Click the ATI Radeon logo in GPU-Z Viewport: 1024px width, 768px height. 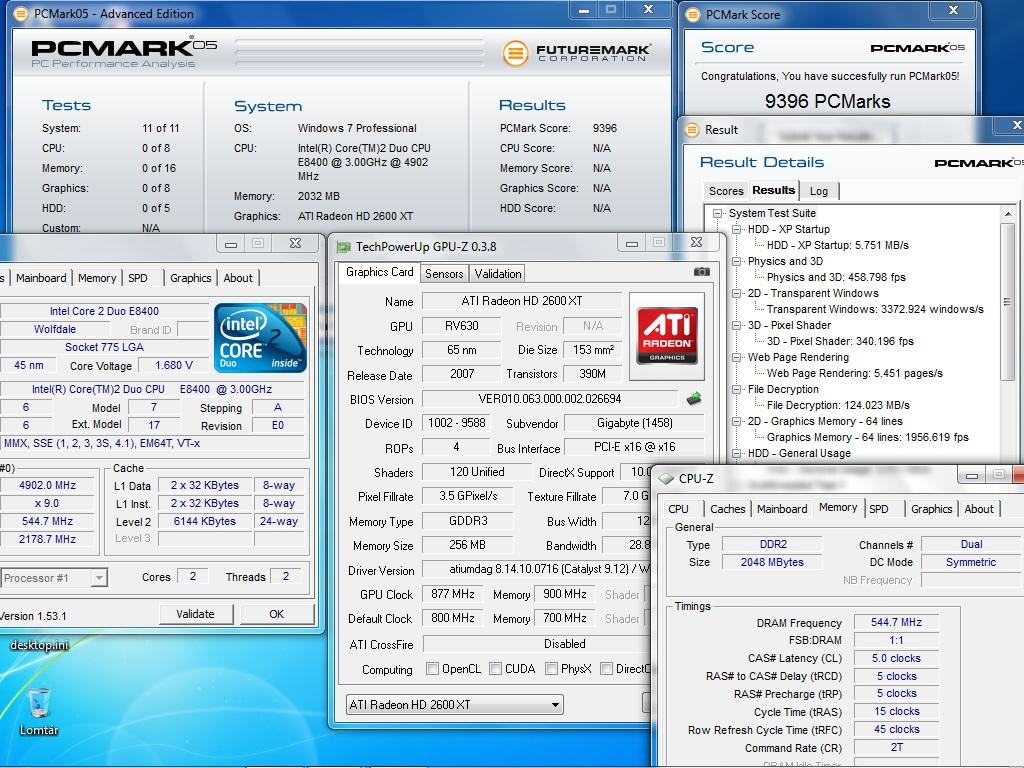pyautogui.click(x=667, y=336)
